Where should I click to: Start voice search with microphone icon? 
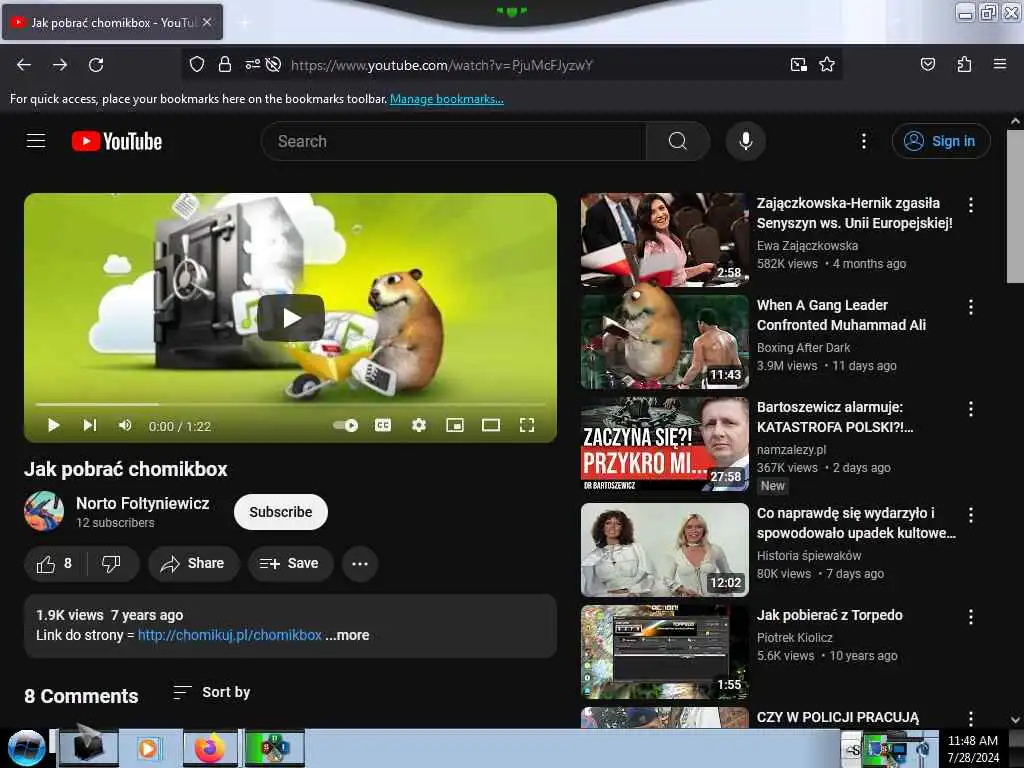coord(745,141)
